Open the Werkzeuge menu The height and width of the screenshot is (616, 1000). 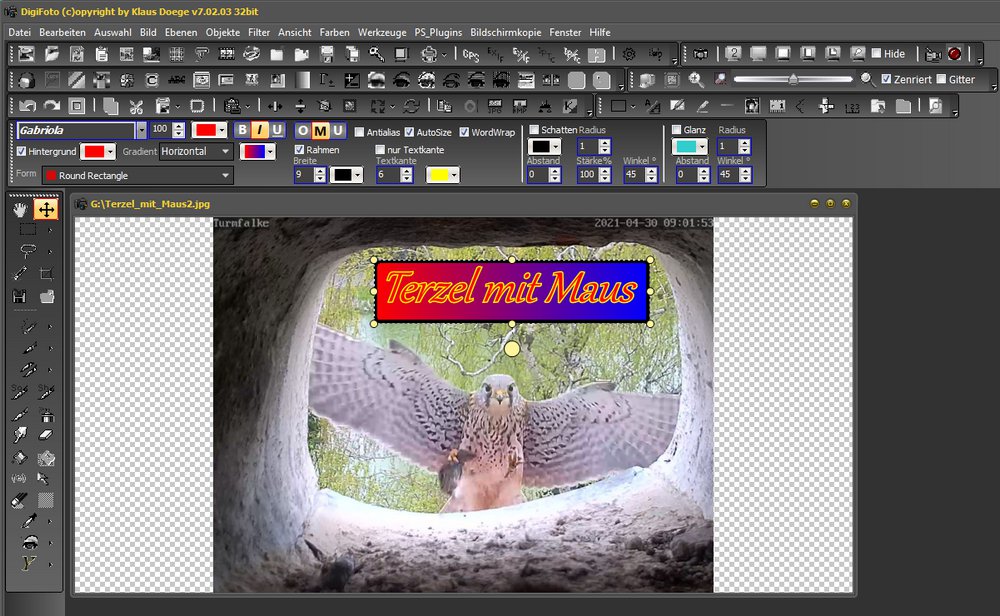(x=381, y=33)
